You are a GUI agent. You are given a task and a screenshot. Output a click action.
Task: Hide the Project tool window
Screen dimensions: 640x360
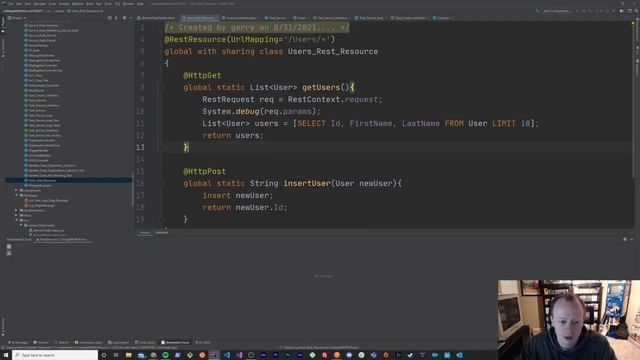tap(131, 18)
